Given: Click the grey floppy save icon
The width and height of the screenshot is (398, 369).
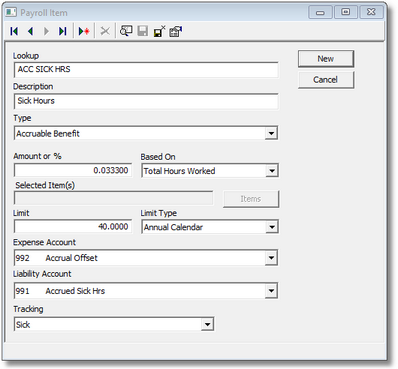Looking at the screenshot, I should (x=143, y=31).
